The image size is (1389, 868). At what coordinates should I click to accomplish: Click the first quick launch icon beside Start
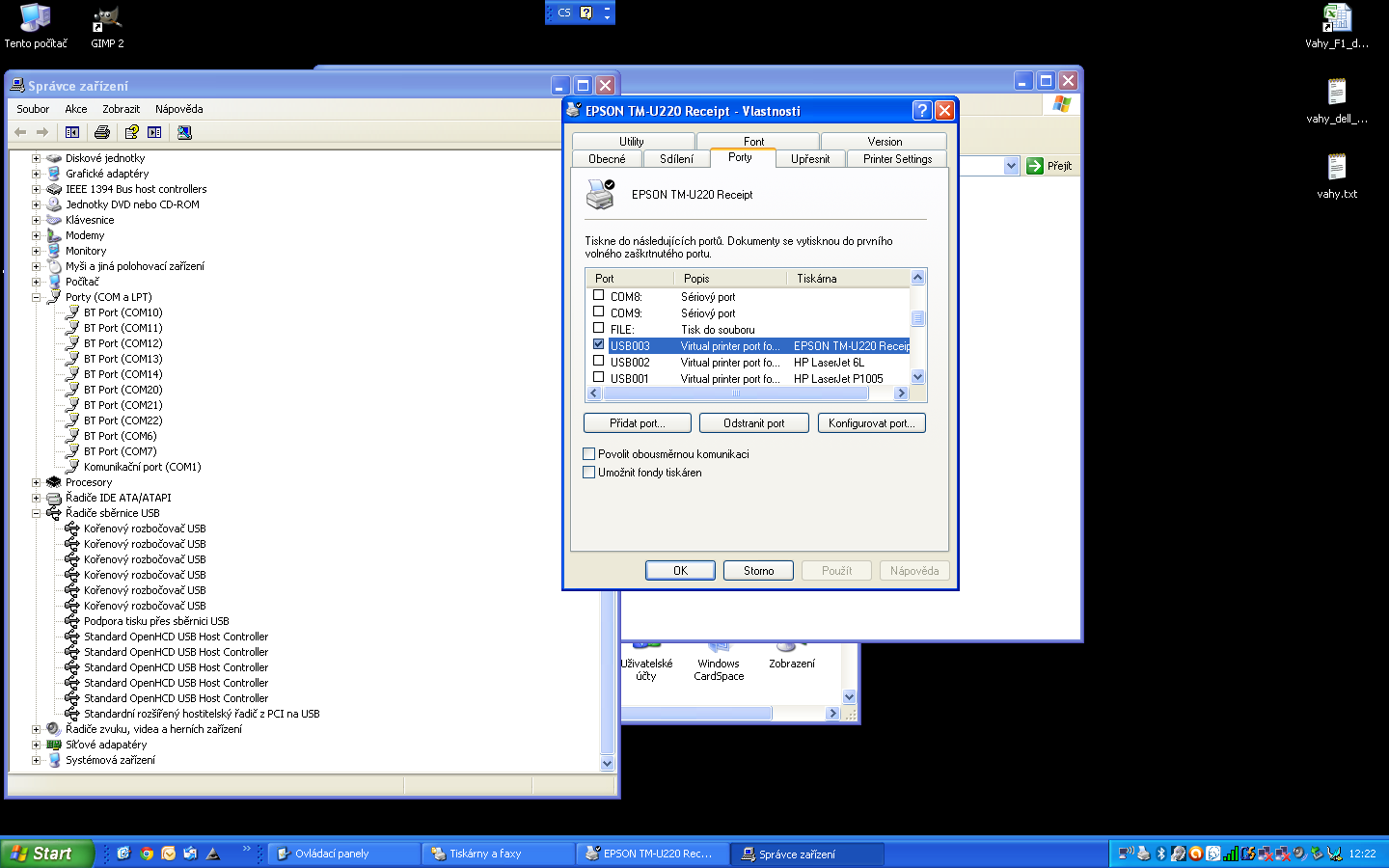123,854
